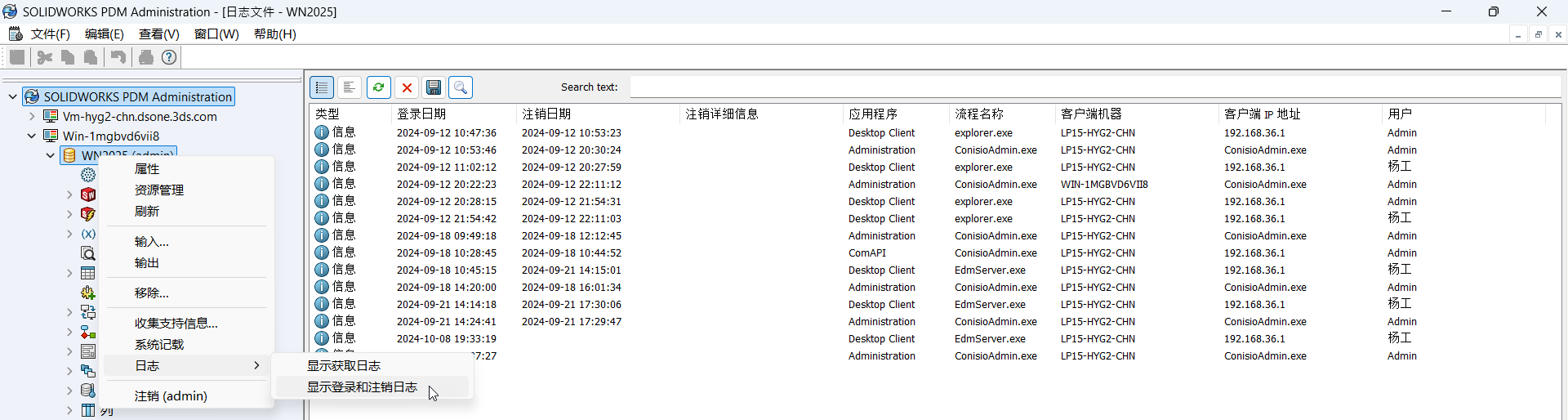Sort by the 流程名称 column header

[x=1002, y=114]
